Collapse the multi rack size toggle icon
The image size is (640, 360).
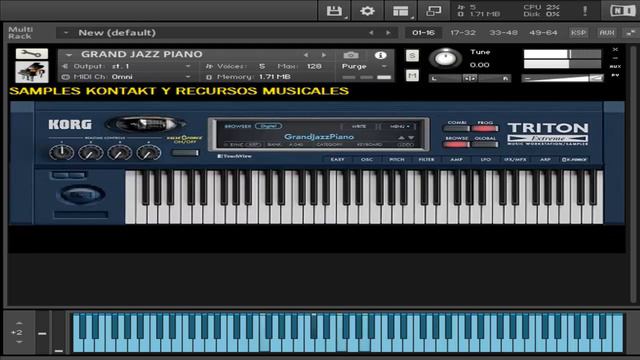[631, 33]
